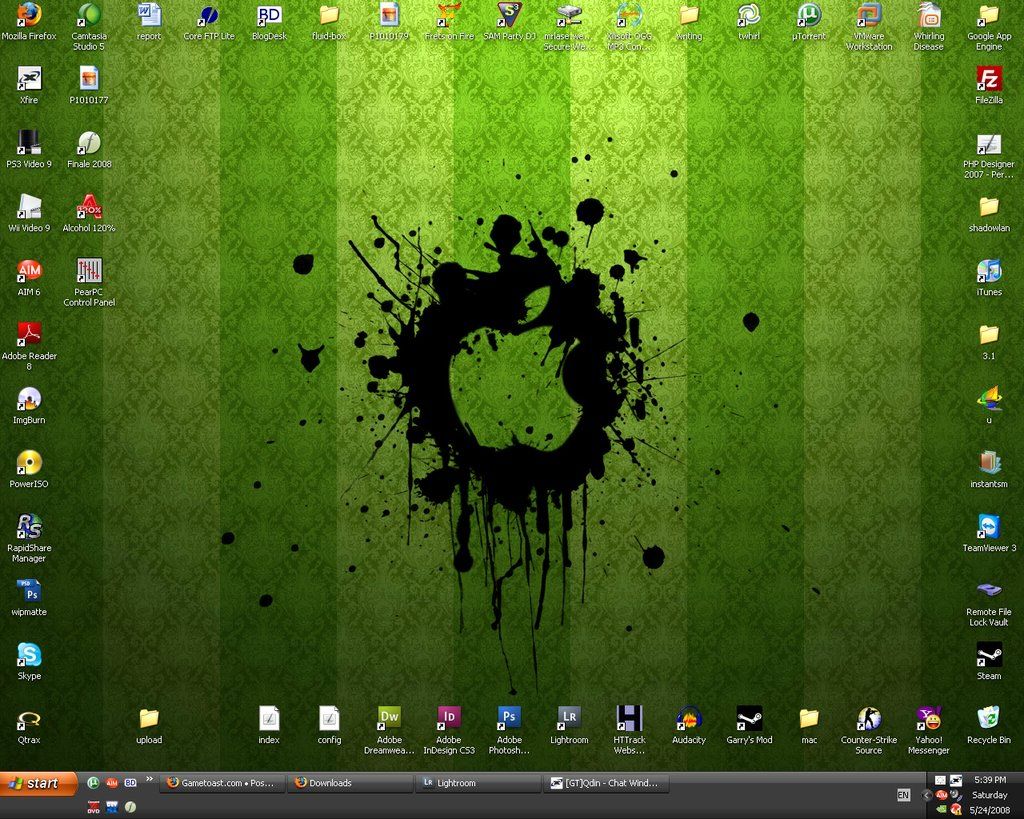Open Adobe Dreamweaver desktop shortcut
The width and height of the screenshot is (1024, 819).
(x=389, y=730)
